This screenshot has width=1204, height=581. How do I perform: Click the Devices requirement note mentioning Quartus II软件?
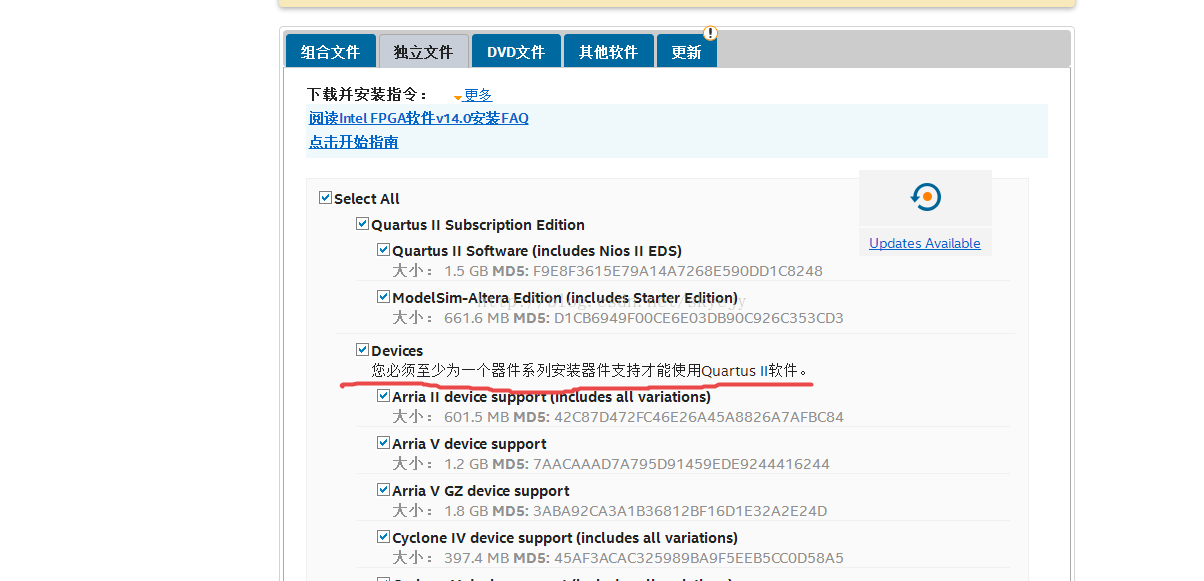(x=589, y=371)
